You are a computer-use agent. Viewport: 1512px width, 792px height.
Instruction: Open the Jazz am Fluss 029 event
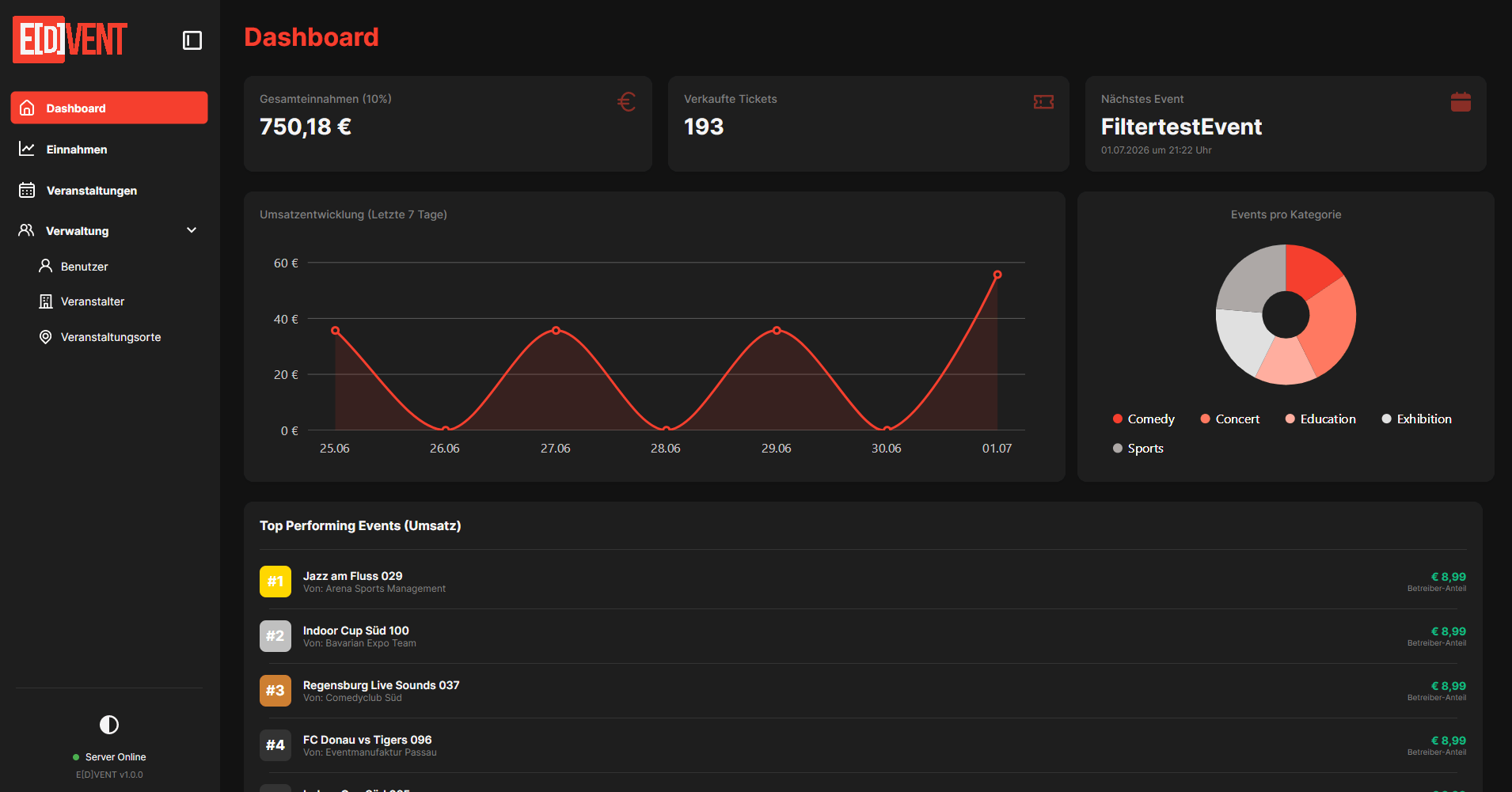tap(352, 576)
